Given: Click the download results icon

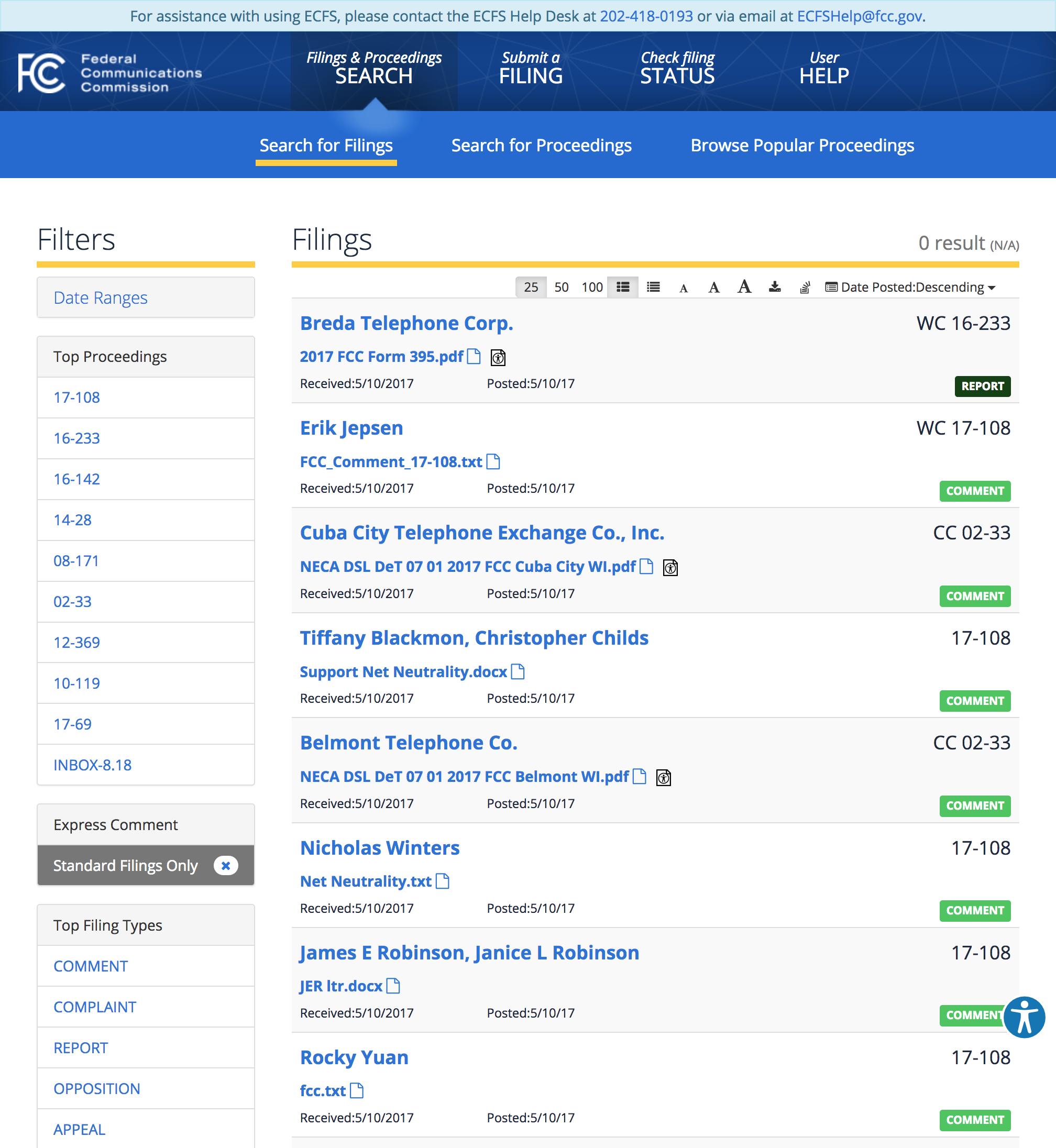Looking at the screenshot, I should [x=775, y=286].
